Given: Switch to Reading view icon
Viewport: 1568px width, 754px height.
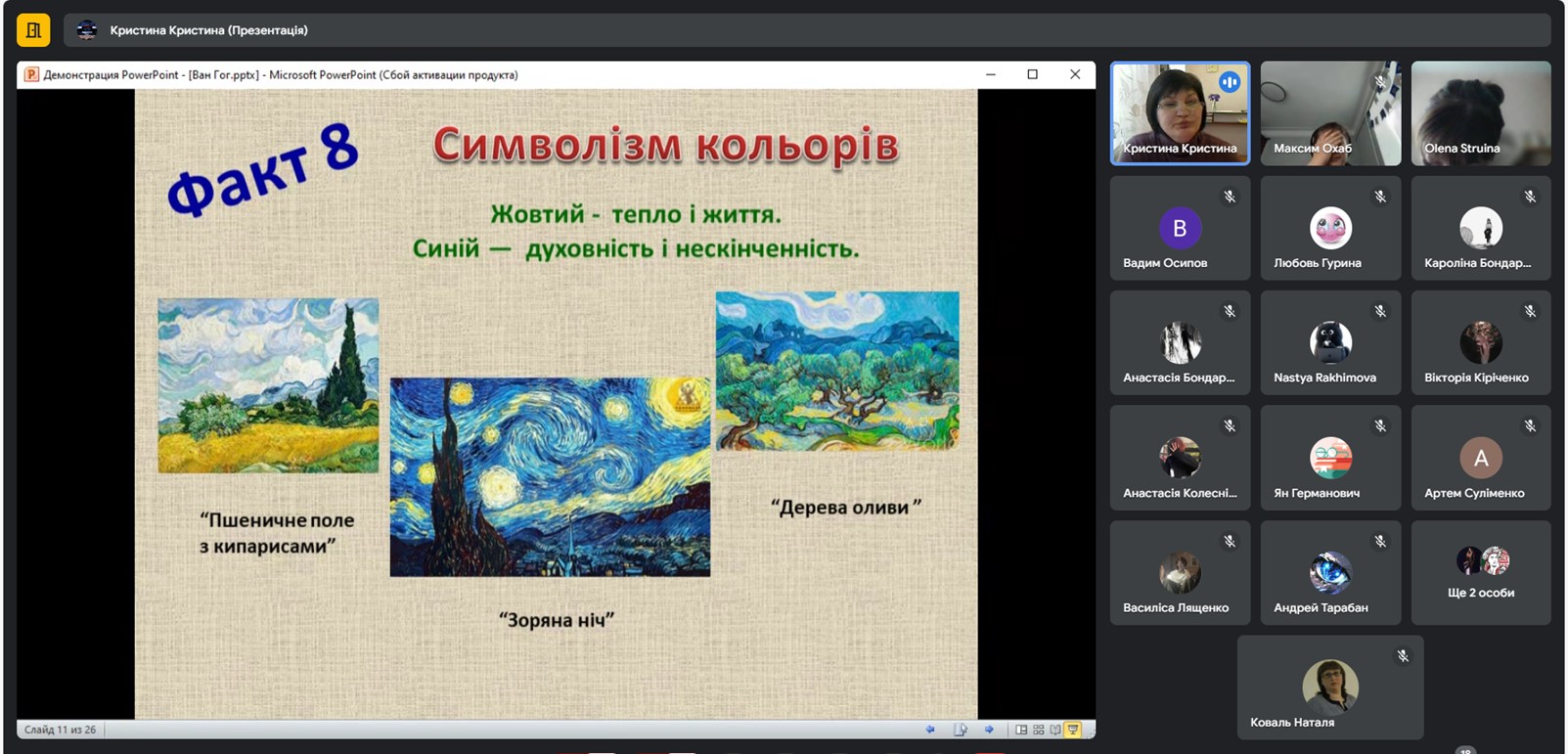Looking at the screenshot, I should pyautogui.click(x=1055, y=730).
